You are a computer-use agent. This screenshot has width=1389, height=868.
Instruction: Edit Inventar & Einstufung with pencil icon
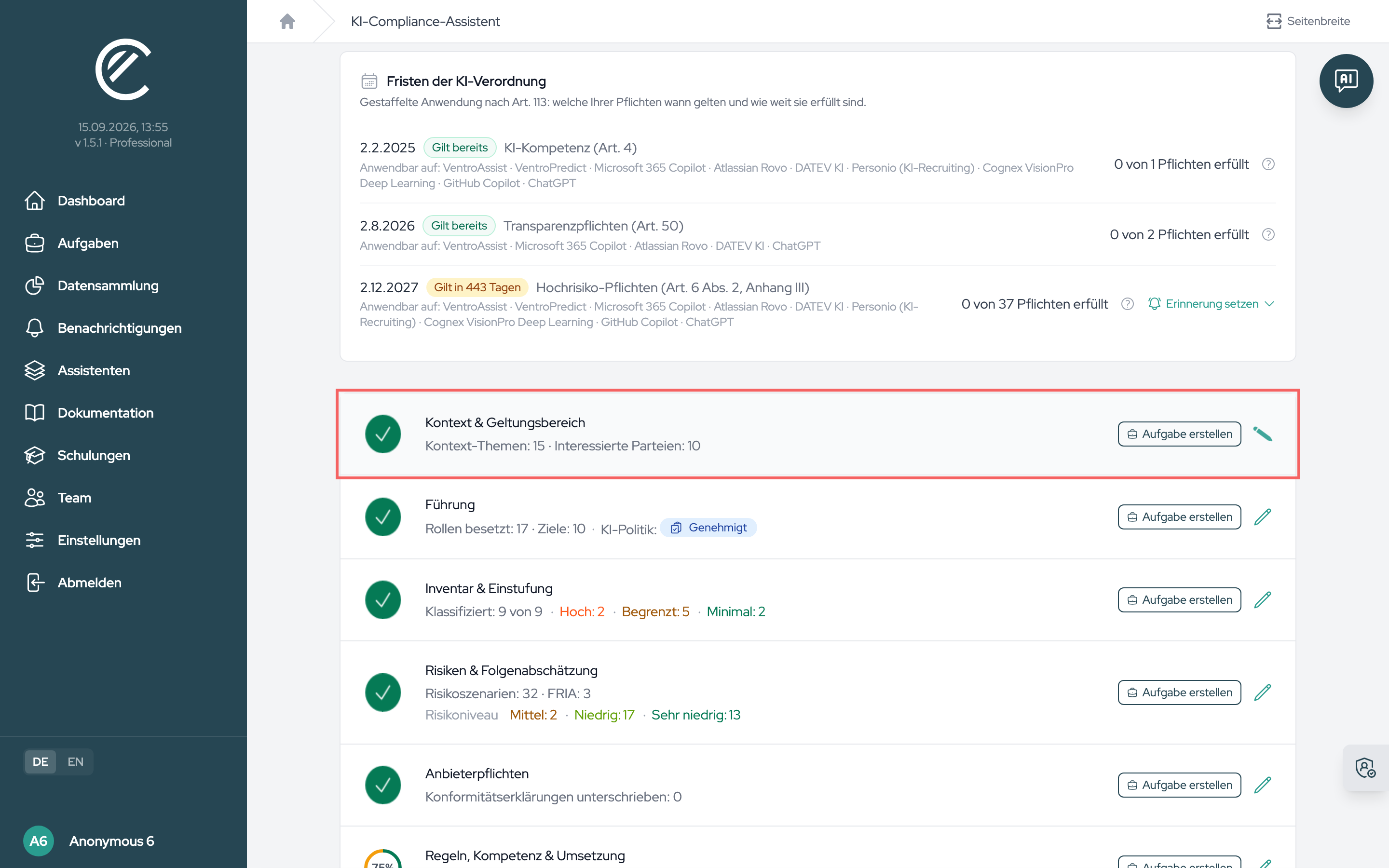tap(1262, 599)
